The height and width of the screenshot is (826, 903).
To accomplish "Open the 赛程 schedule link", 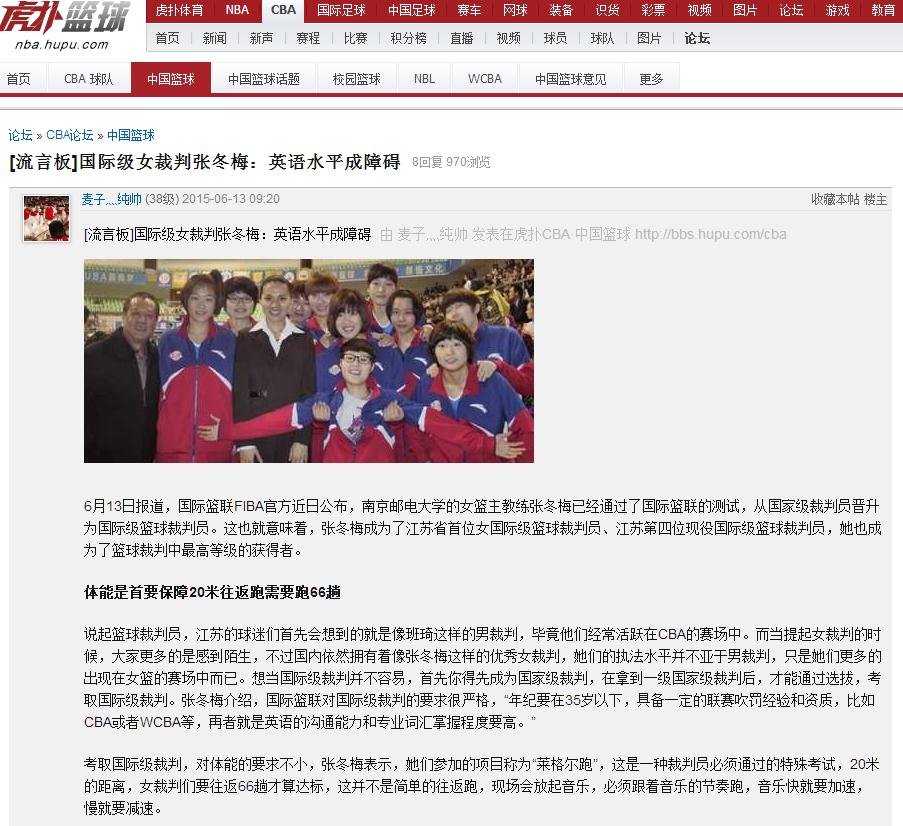I will point(308,39).
